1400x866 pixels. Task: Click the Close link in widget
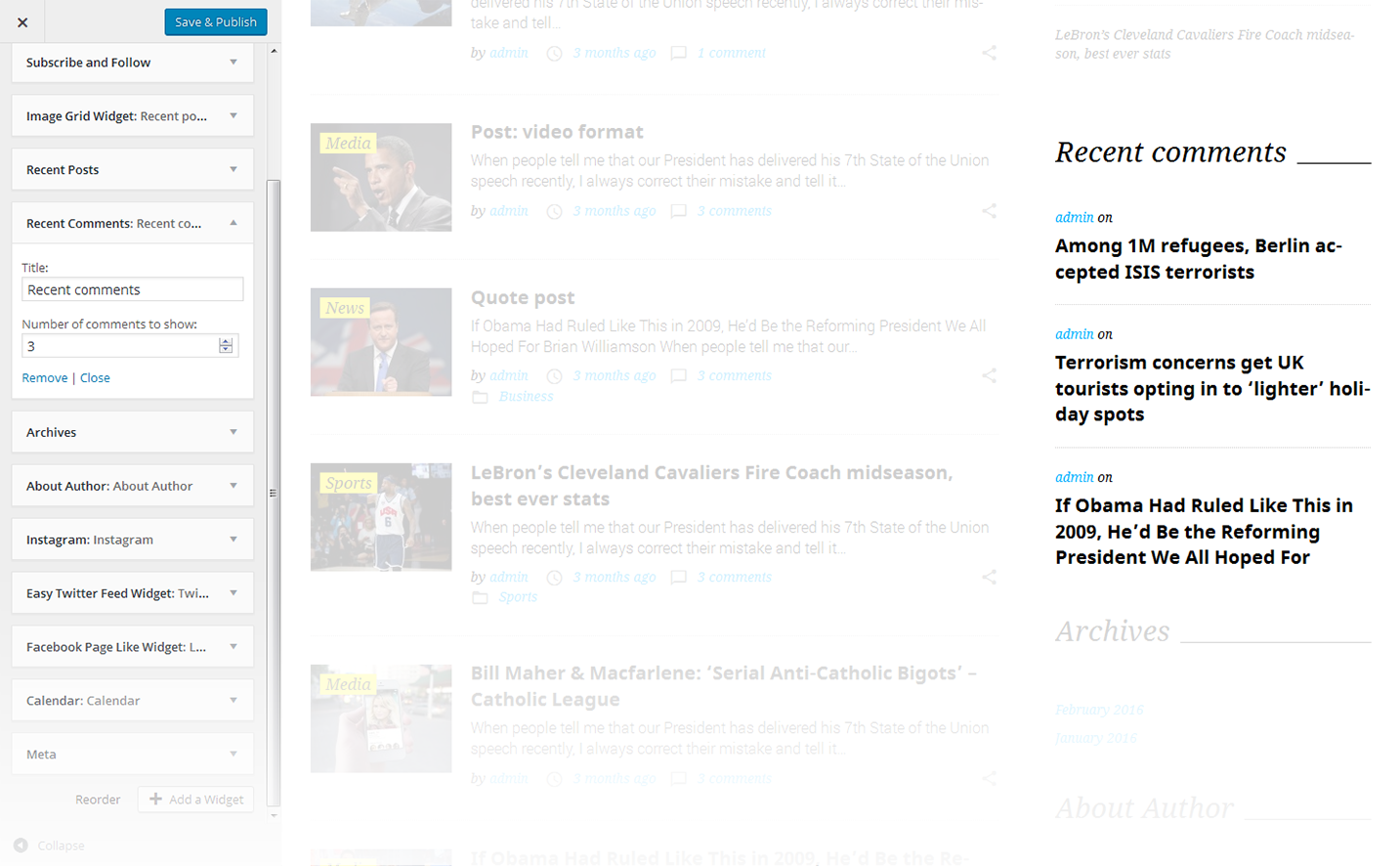pos(95,378)
